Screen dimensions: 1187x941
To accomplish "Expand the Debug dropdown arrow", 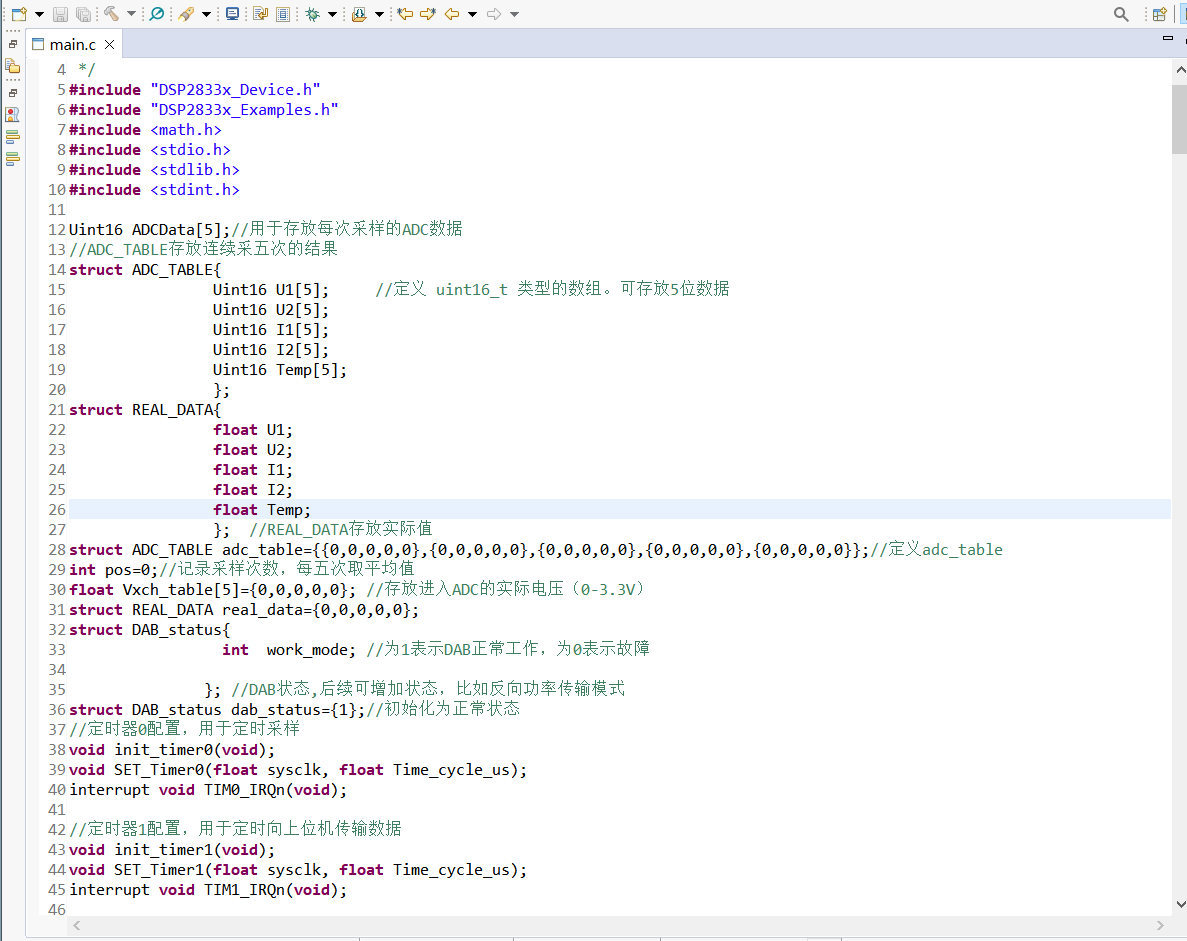I will [332, 14].
